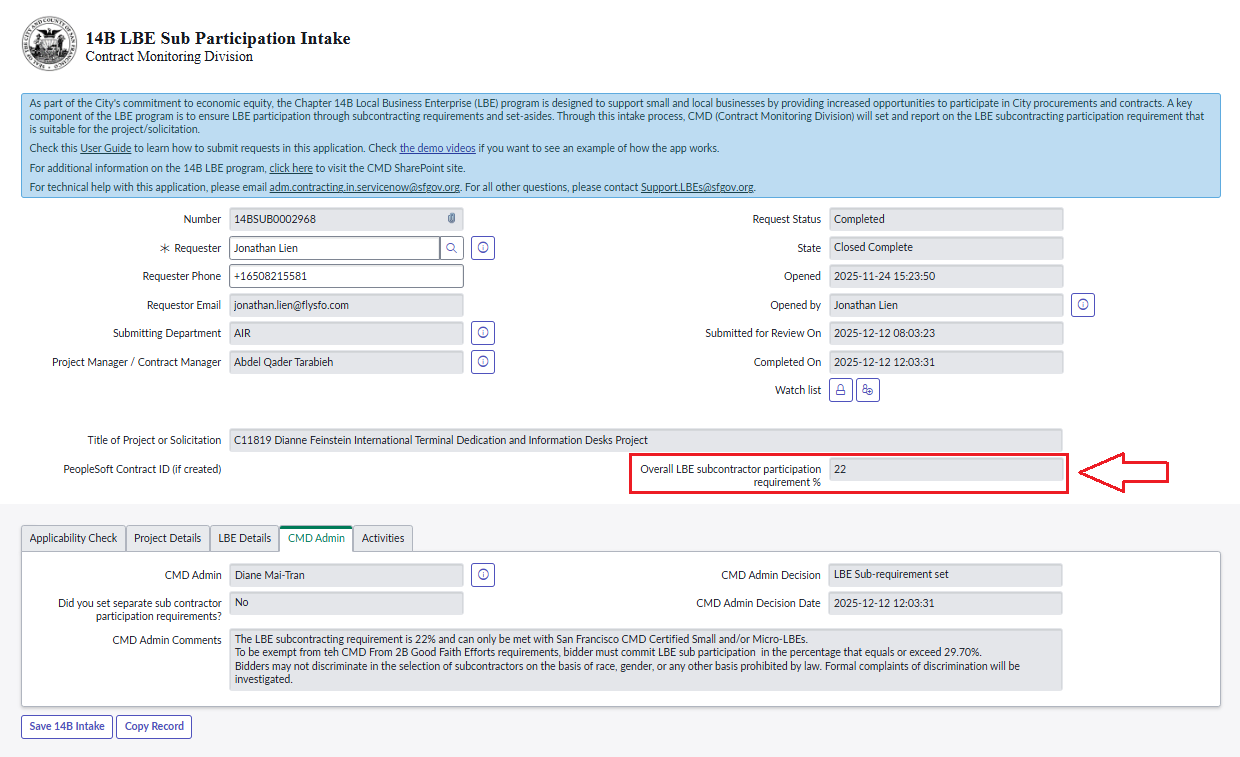Click the San Francisco city seal logo
Viewport: 1240px width, 757px height.
pyautogui.click(x=47, y=46)
